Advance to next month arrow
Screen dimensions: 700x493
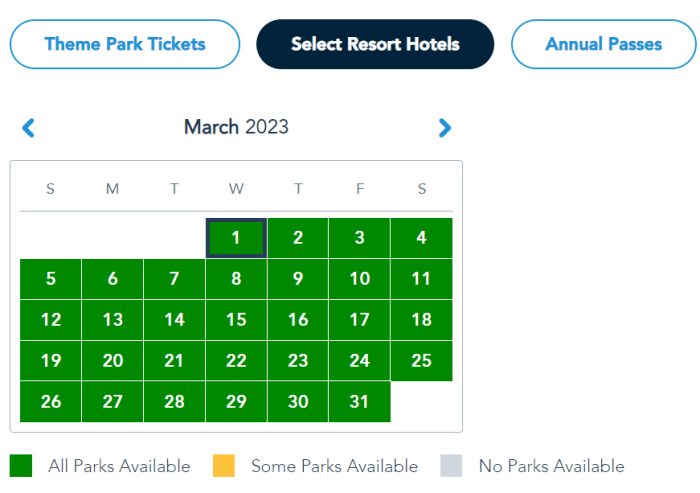pos(445,128)
